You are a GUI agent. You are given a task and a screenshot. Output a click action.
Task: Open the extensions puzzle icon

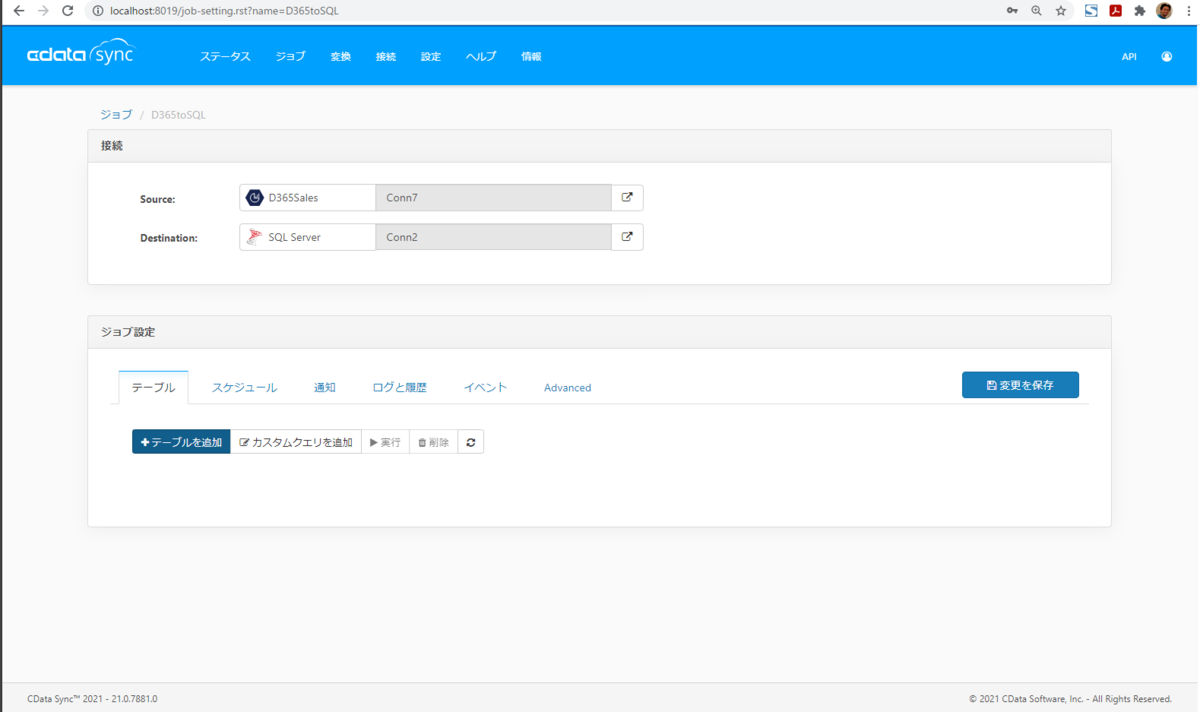coord(1139,11)
